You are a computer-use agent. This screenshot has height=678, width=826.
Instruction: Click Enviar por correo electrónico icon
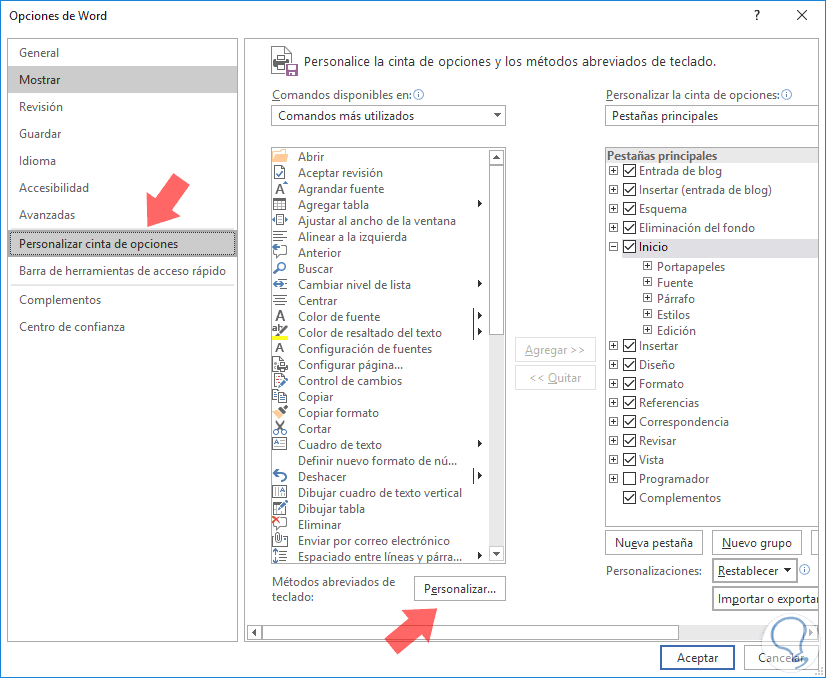(x=280, y=541)
